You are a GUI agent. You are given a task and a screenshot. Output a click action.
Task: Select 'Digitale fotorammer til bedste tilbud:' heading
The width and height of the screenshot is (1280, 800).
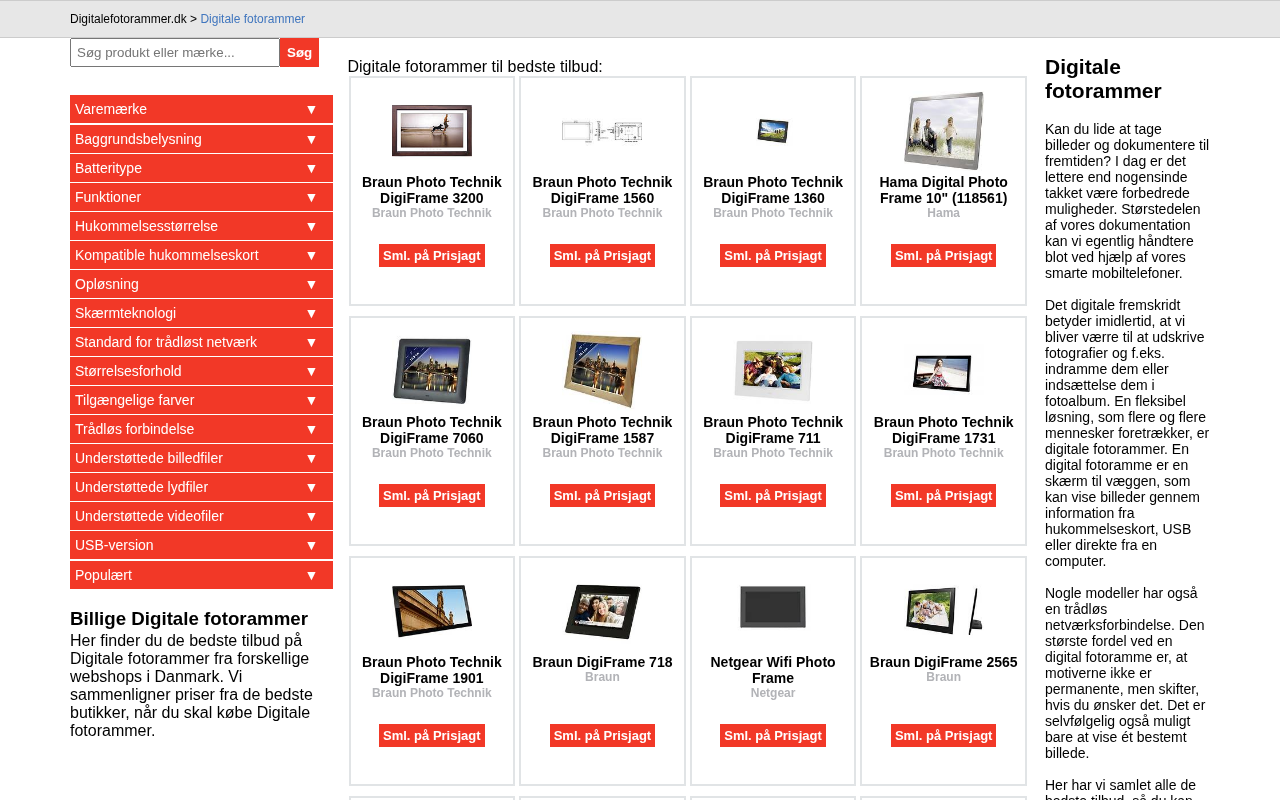[475, 67]
